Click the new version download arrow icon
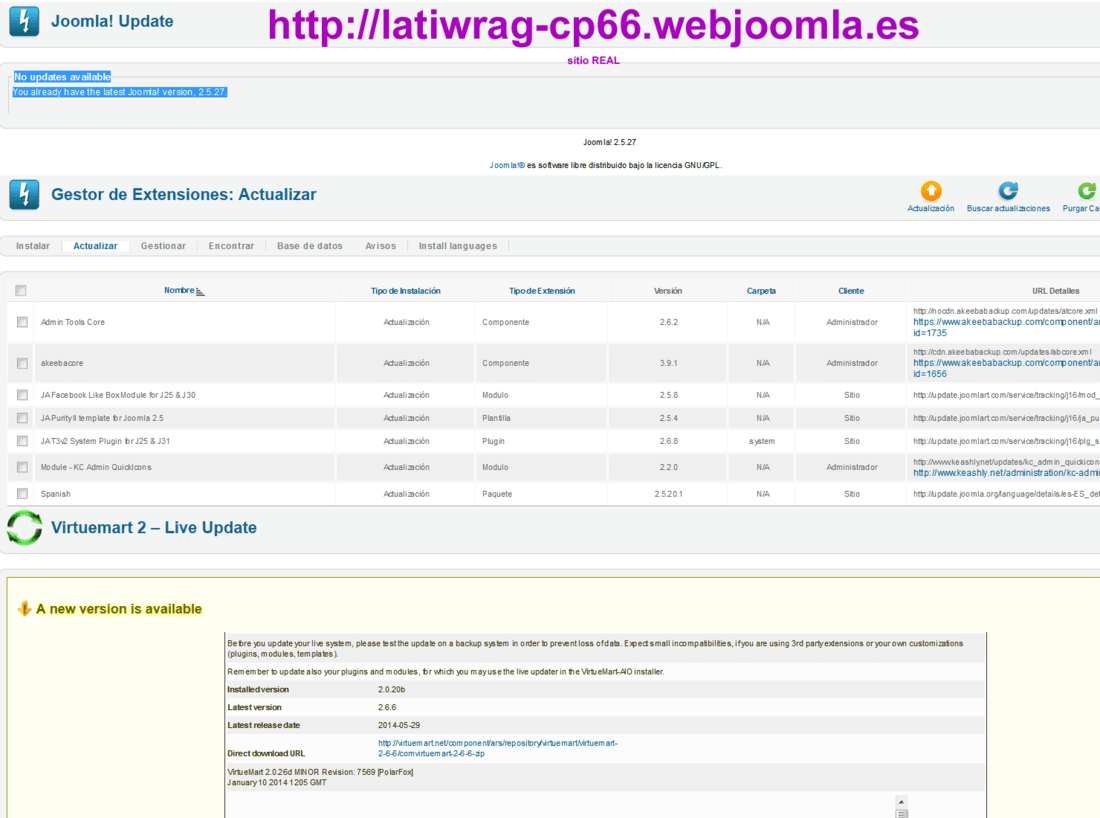The height and width of the screenshot is (818, 1100). pyautogui.click(x=25, y=608)
